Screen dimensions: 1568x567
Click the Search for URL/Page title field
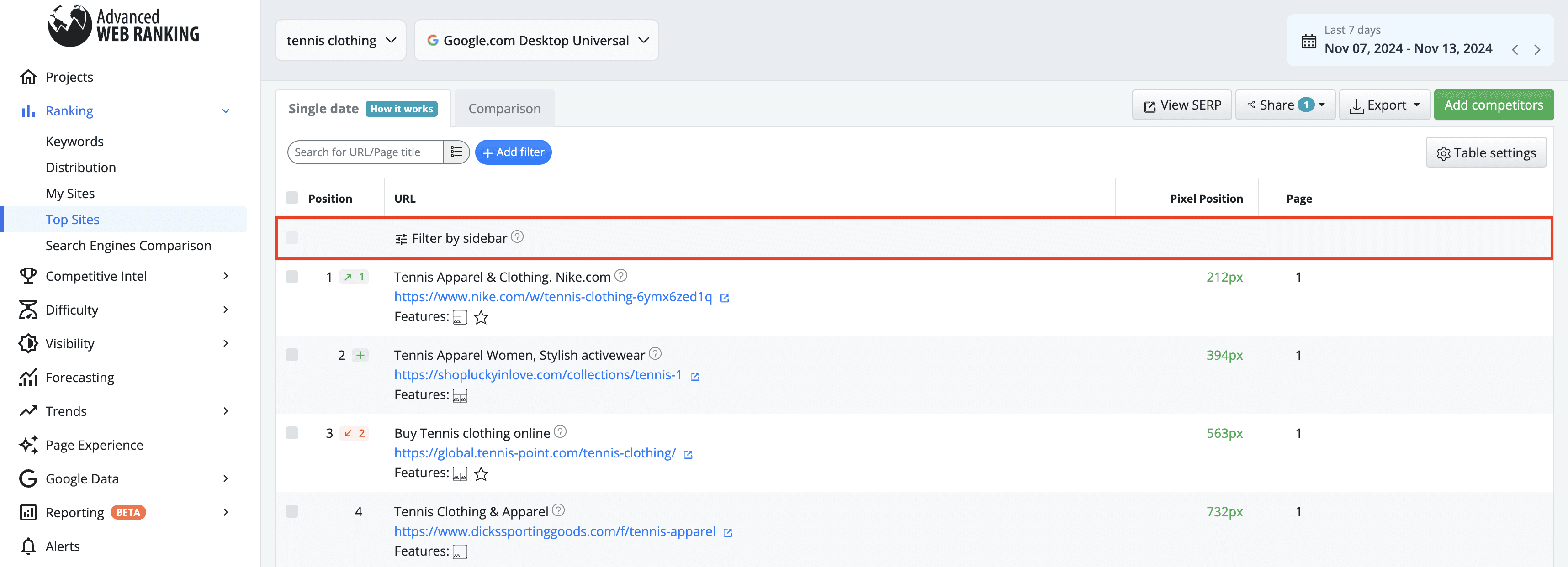click(365, 152)
